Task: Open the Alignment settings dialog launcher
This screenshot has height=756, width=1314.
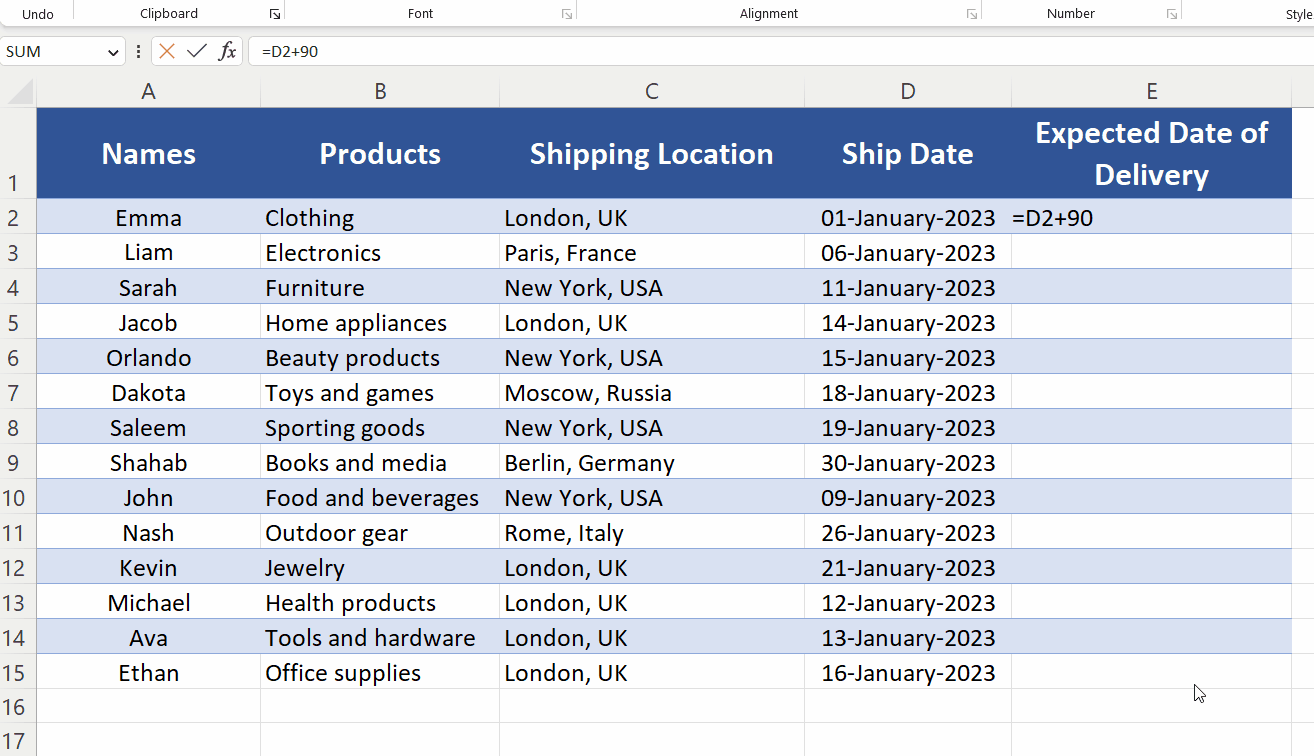Action: point(971,14)
